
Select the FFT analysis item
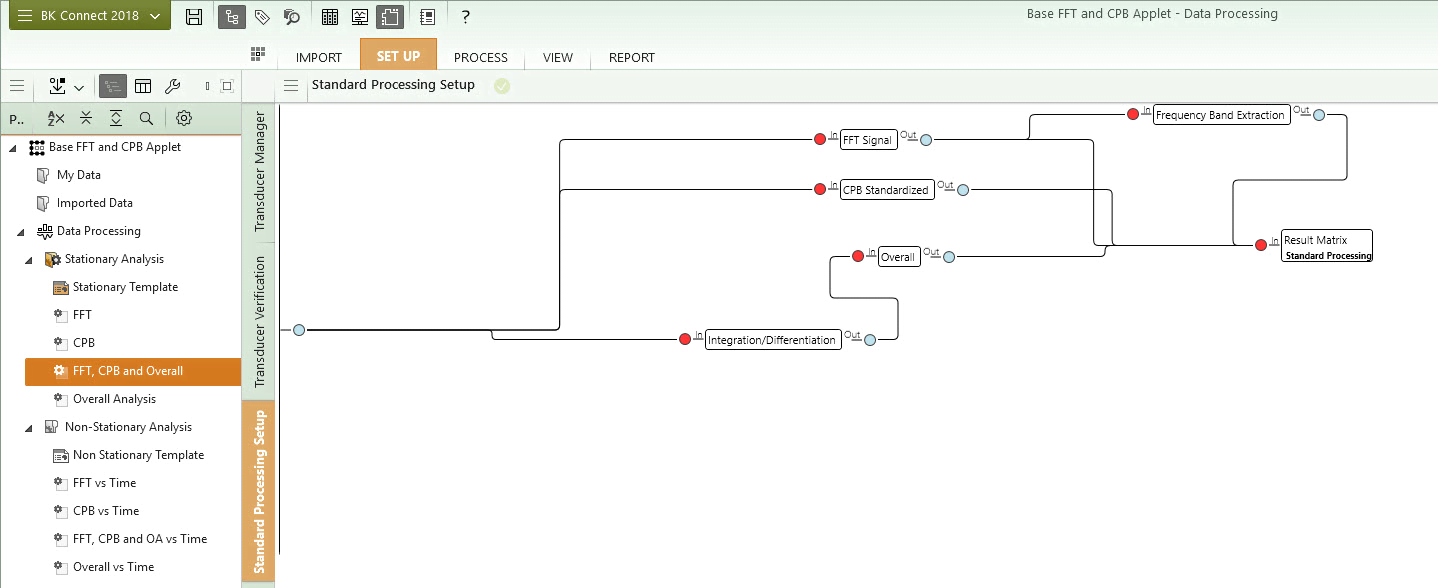click(82, 315)
